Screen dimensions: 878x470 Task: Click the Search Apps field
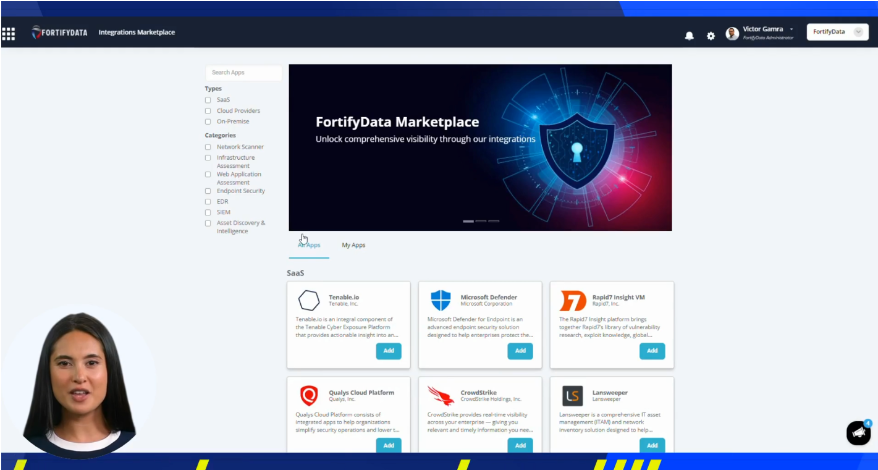[244, 73]
